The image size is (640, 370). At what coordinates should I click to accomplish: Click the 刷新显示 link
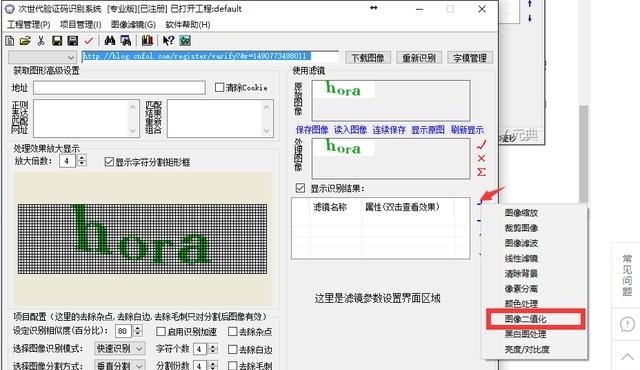pos(467,130)
